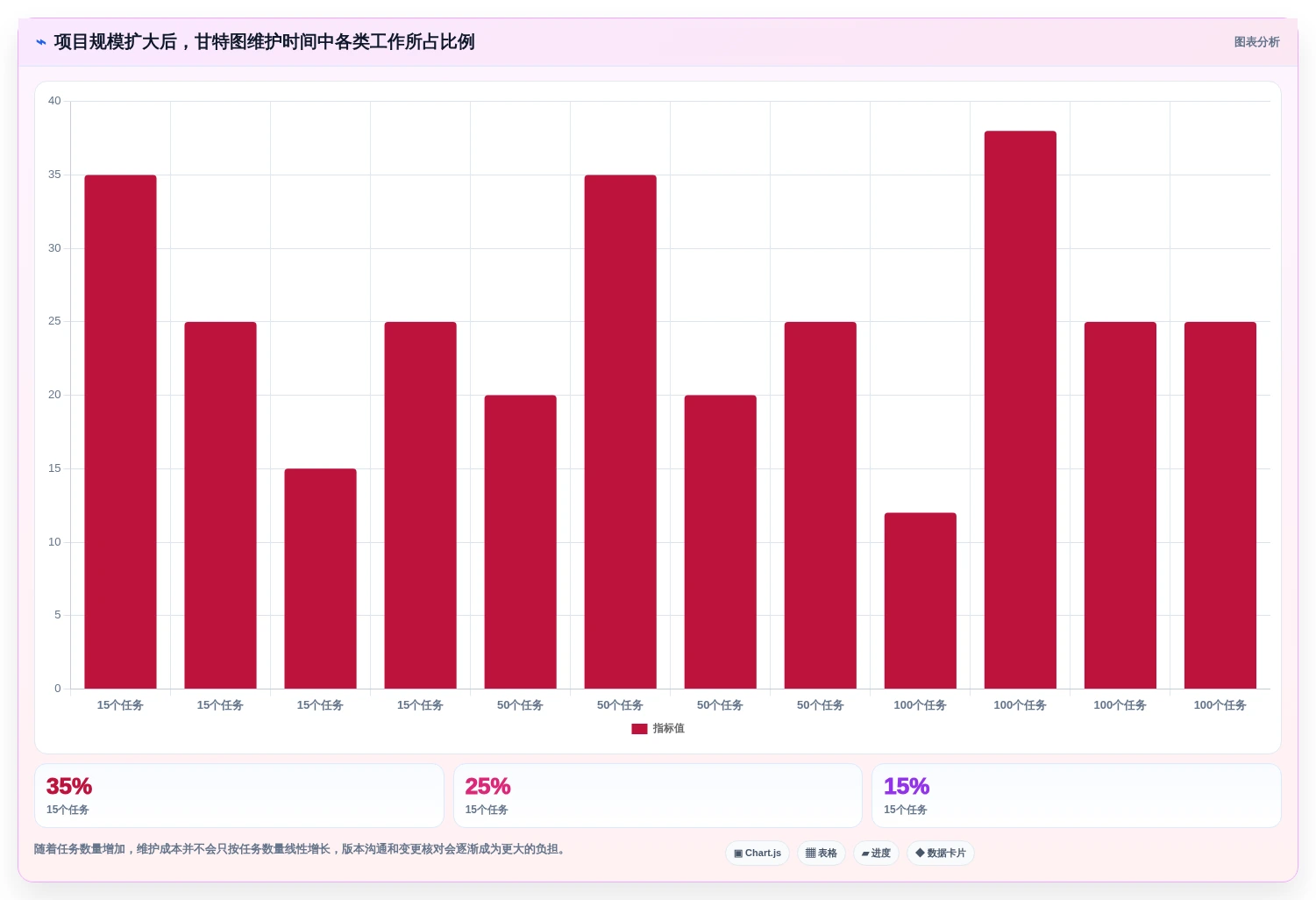Click the caption starting 随着任务数量增加

(302, 849)
